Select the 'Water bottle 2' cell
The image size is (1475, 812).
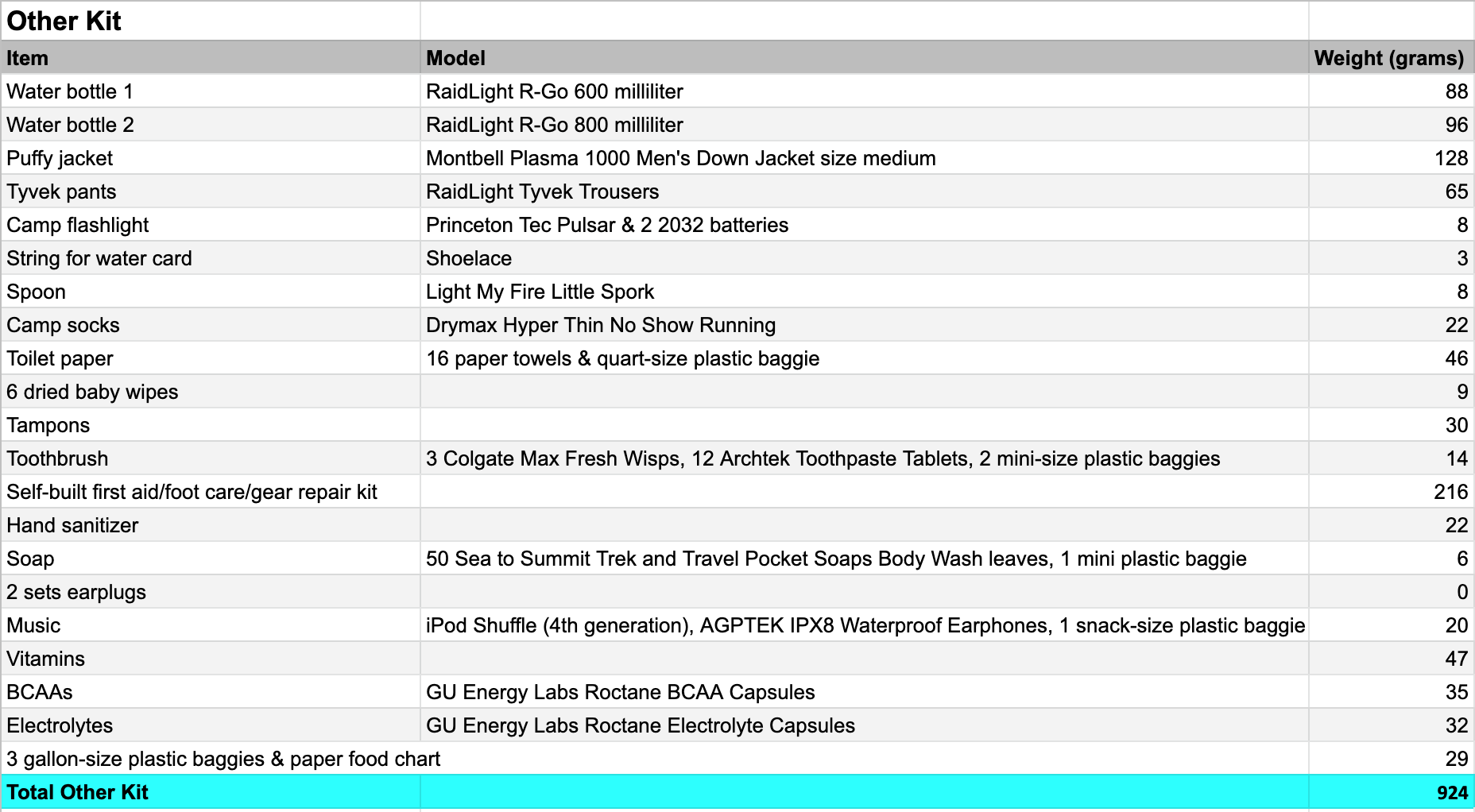point(211,125)
